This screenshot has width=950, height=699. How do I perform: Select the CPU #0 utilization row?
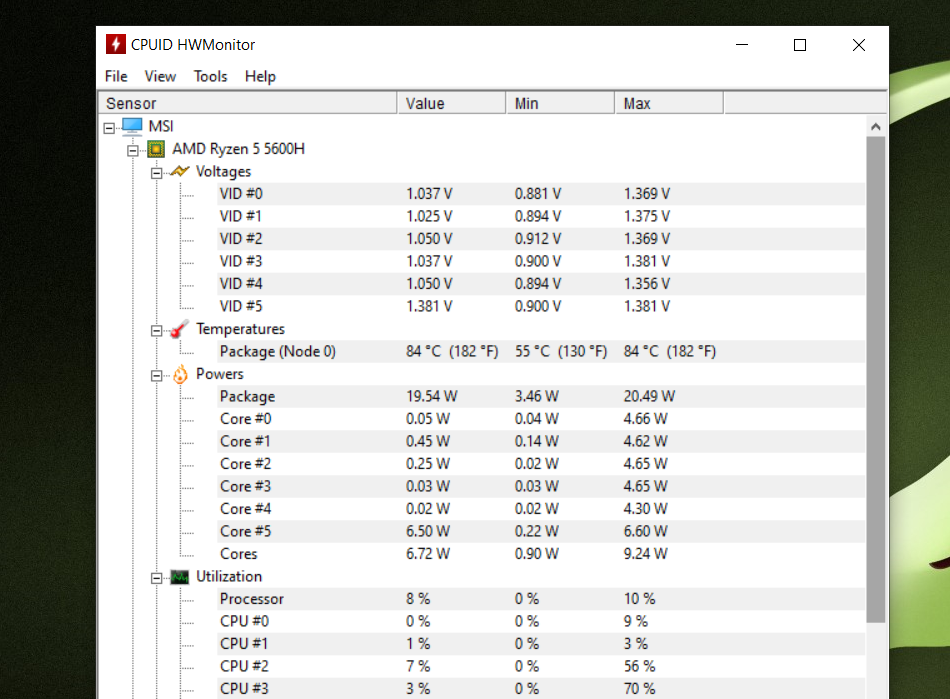(x=541, y=621)
